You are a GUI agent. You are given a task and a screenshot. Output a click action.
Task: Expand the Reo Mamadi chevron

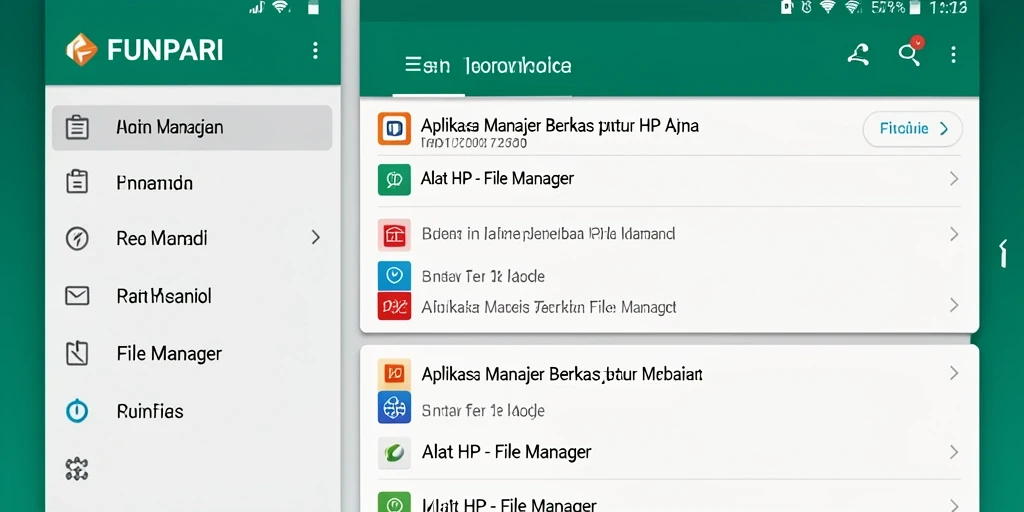tap(315, 238)
